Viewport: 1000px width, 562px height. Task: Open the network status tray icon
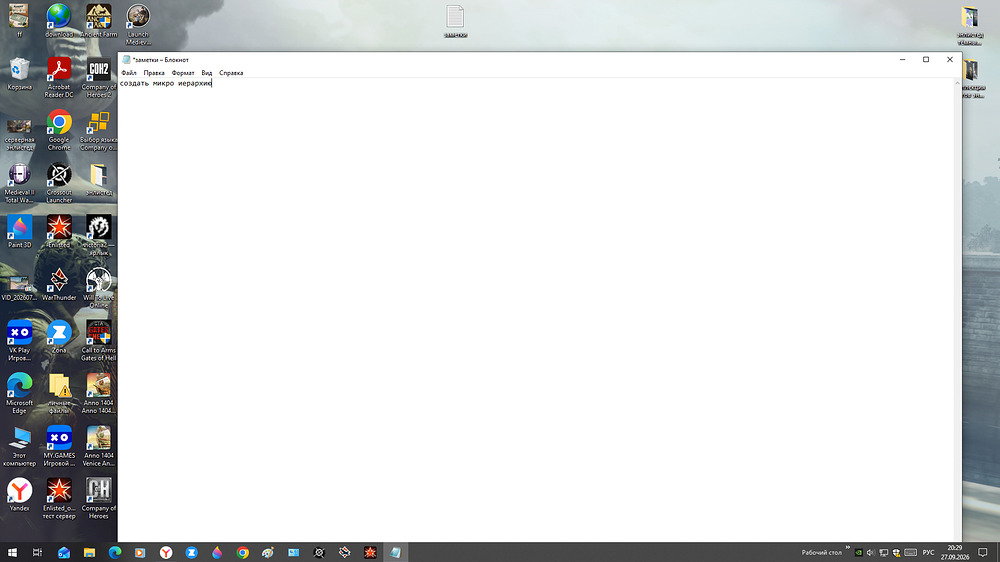883,552
